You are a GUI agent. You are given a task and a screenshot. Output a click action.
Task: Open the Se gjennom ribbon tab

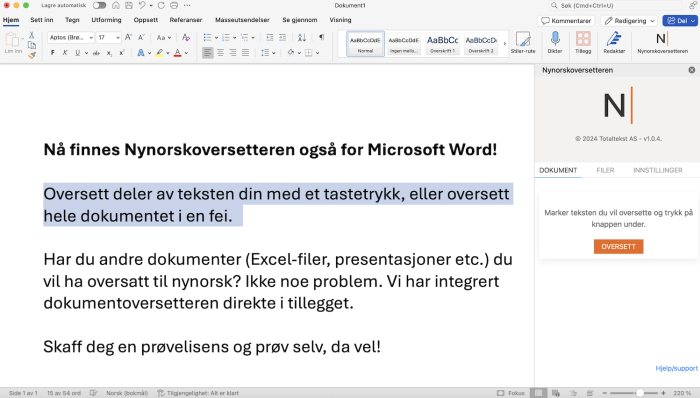click(300, 20)
